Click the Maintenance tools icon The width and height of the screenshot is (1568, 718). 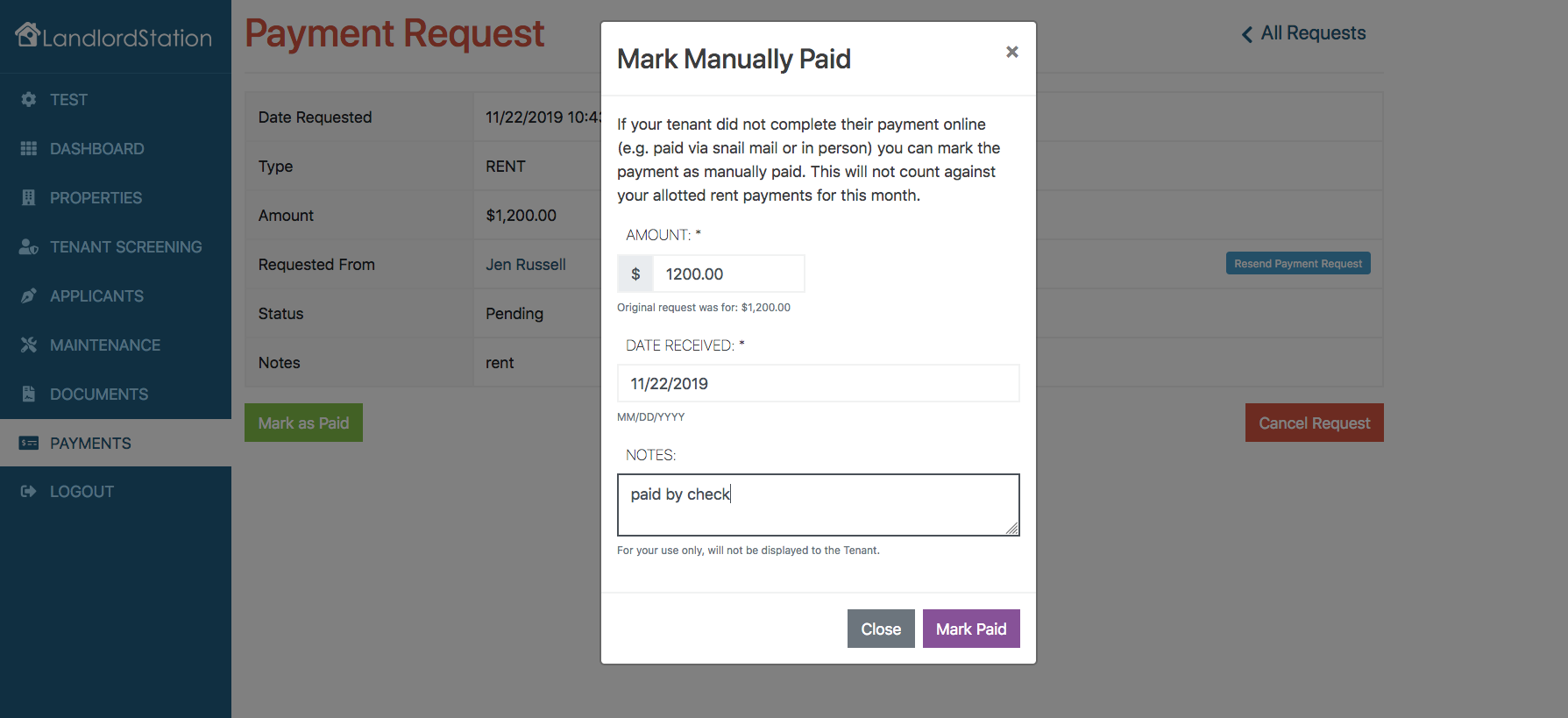(x=29, y=345)
